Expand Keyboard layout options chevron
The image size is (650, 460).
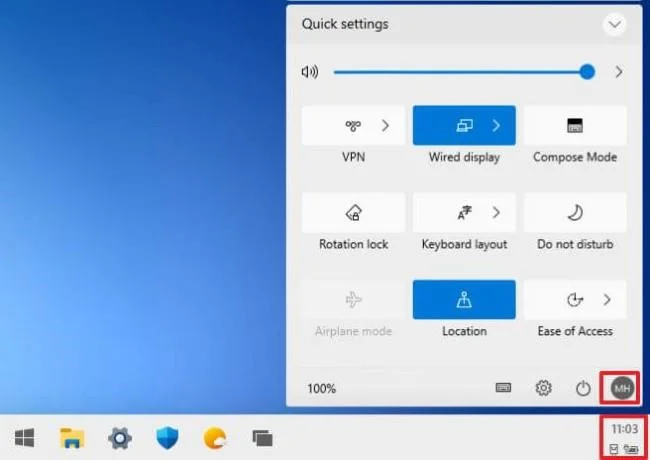(x=496, y=213)
